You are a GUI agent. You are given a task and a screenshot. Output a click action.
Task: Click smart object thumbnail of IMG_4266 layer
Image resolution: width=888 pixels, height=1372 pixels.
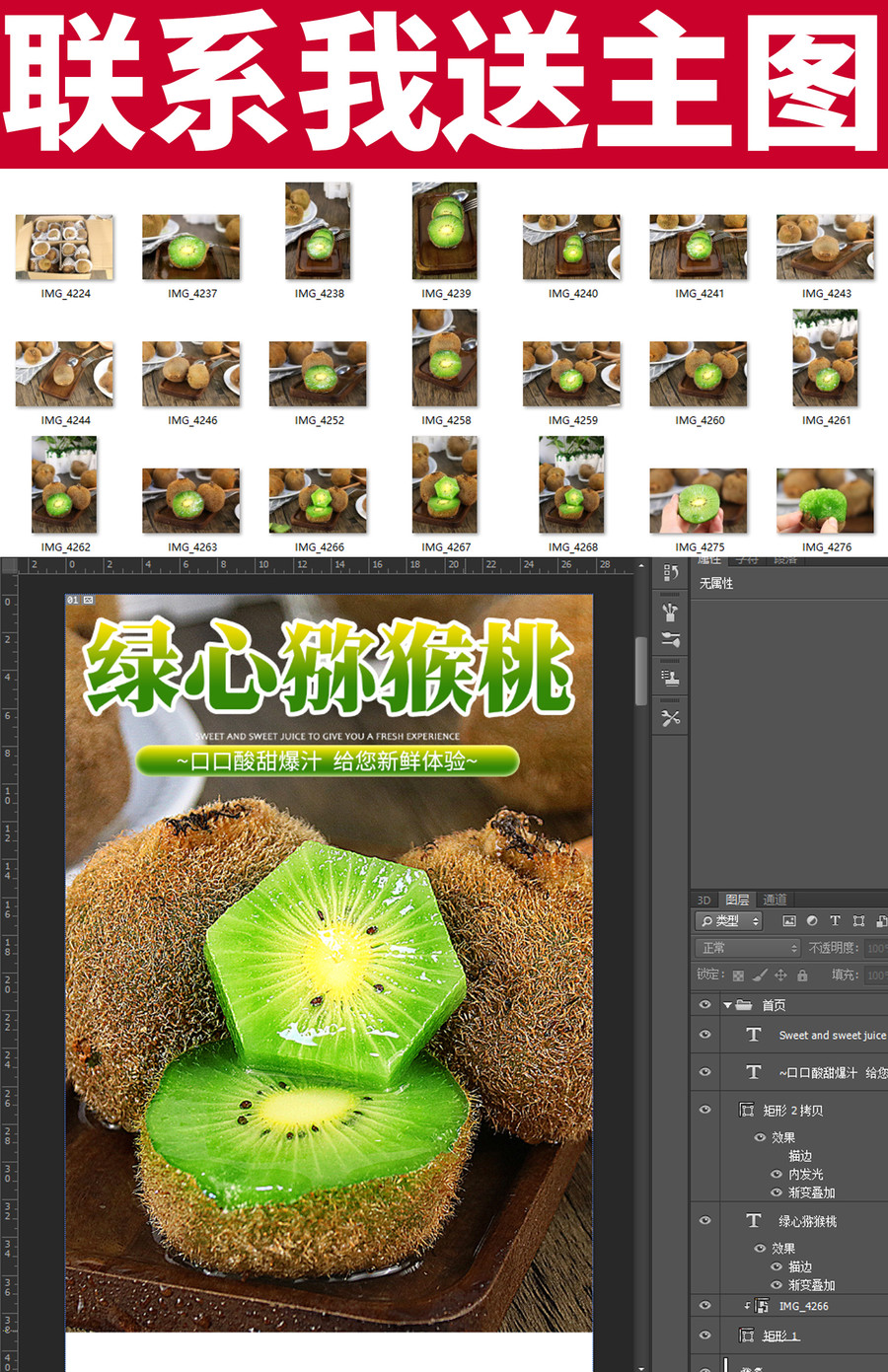(x=762, y=1306)
